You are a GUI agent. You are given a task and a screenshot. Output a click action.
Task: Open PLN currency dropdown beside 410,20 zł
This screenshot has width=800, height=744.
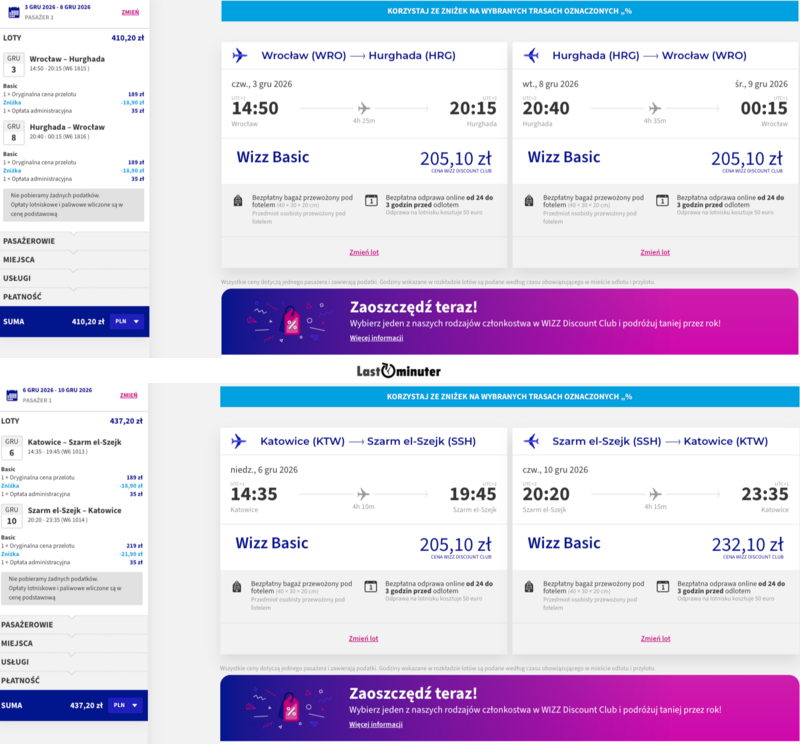pyautogui.click(x=127, y=321)
